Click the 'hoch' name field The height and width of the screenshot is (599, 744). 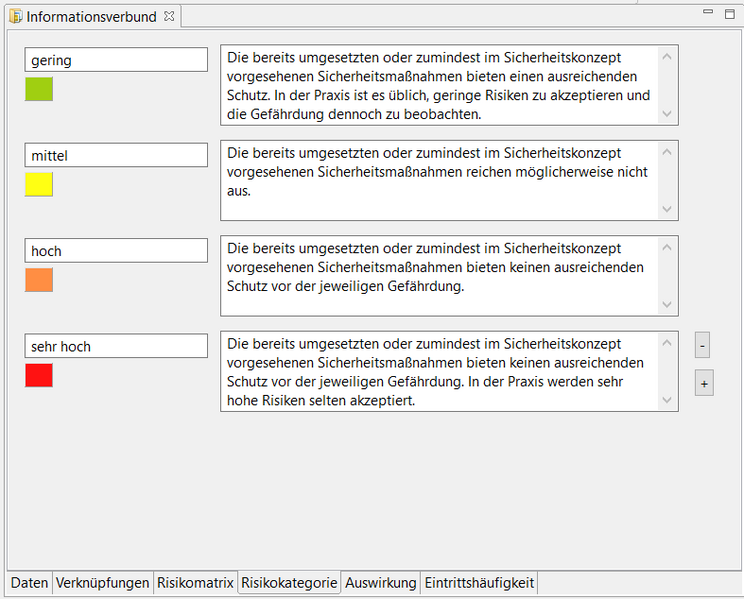[x=116, y=251]
